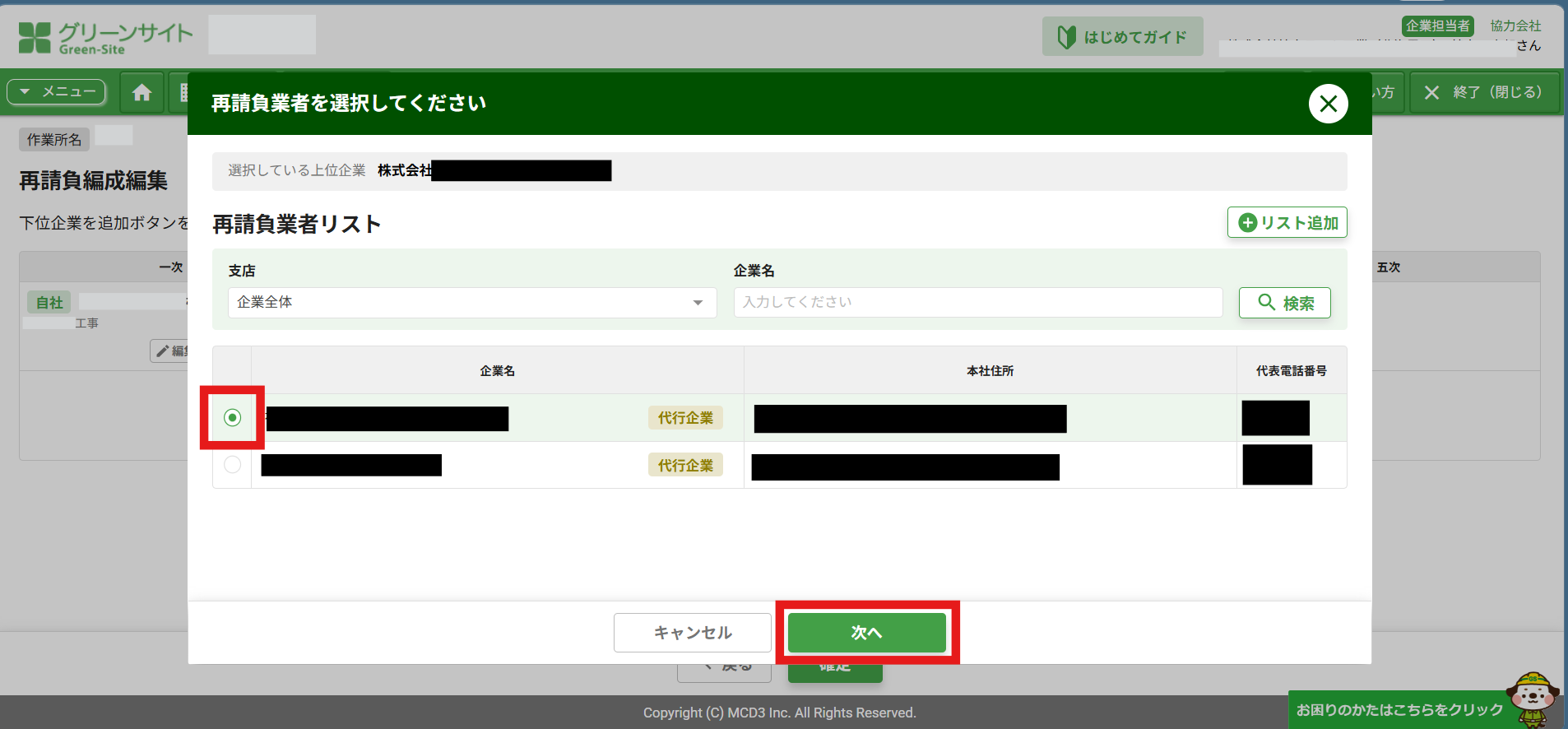The image size is (1568, 729).
Task: Open the はじめてガイド beginner guide
Action: coord(1122,37)
